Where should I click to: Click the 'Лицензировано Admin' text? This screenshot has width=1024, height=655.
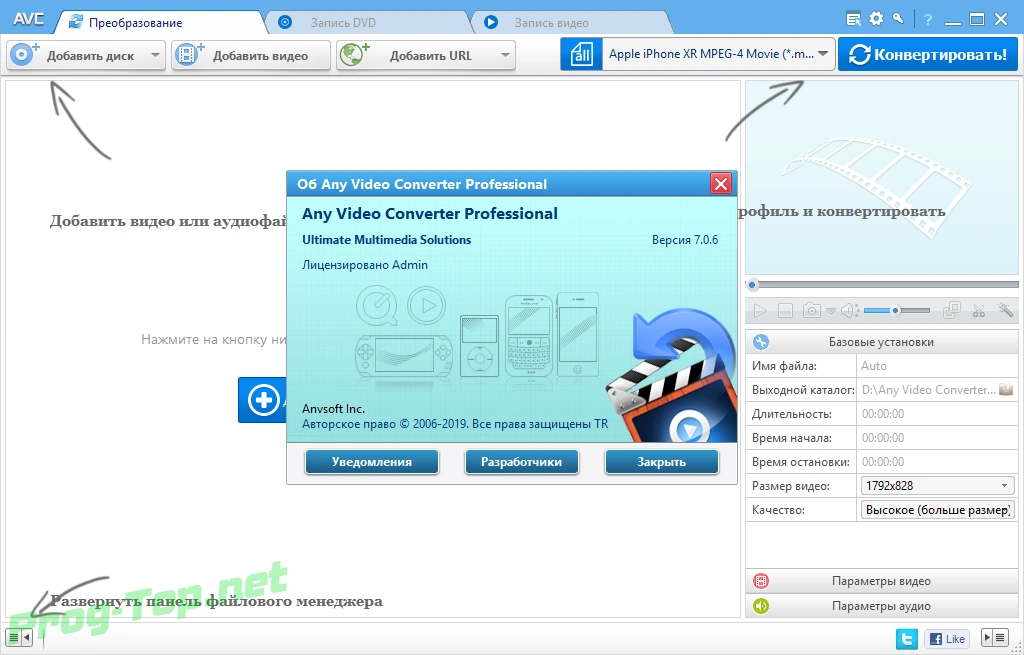365,264
